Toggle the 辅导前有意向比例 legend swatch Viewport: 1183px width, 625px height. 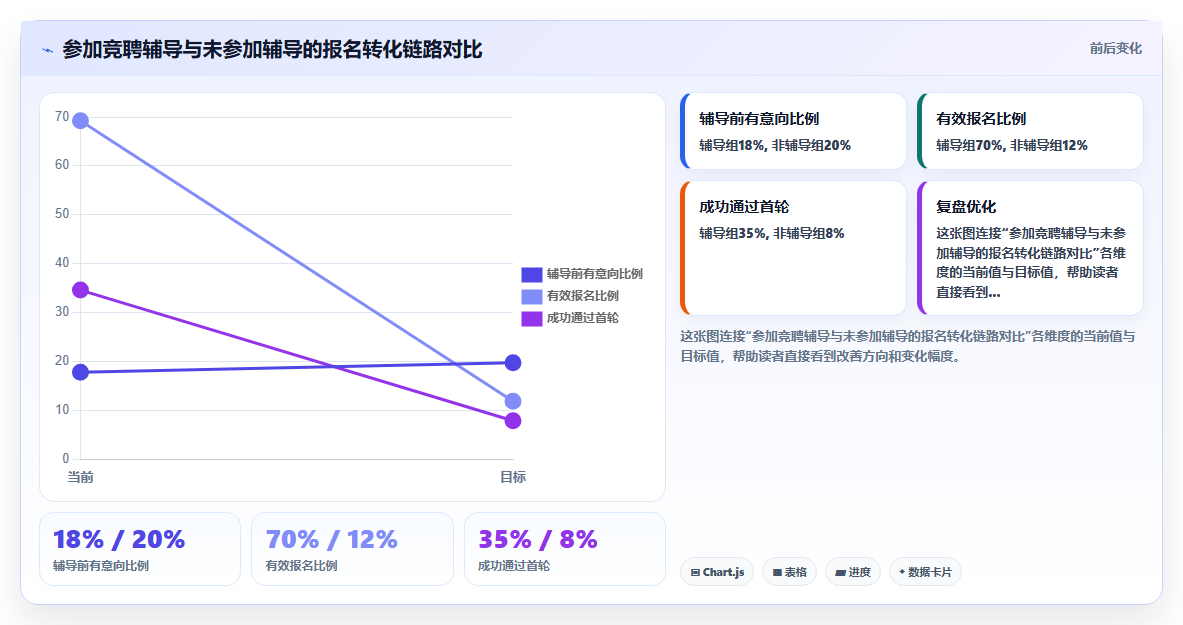coord(531,274)
